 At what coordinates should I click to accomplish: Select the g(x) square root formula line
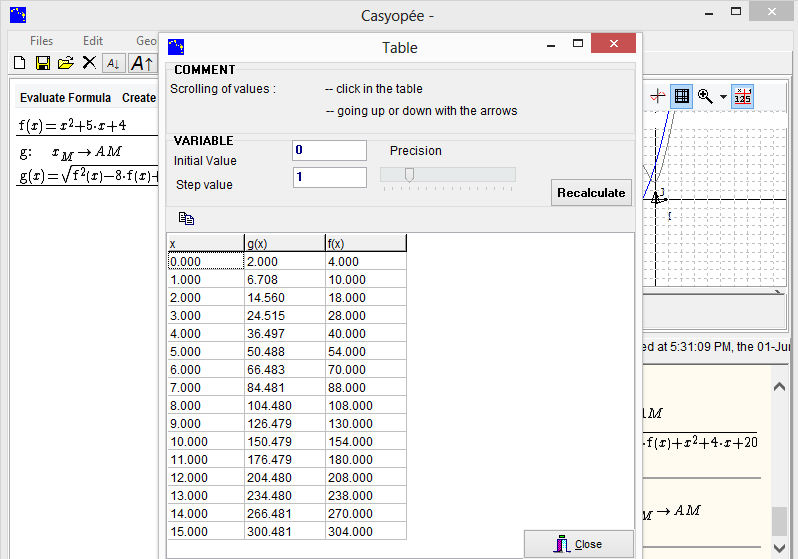tap(89, 176)
